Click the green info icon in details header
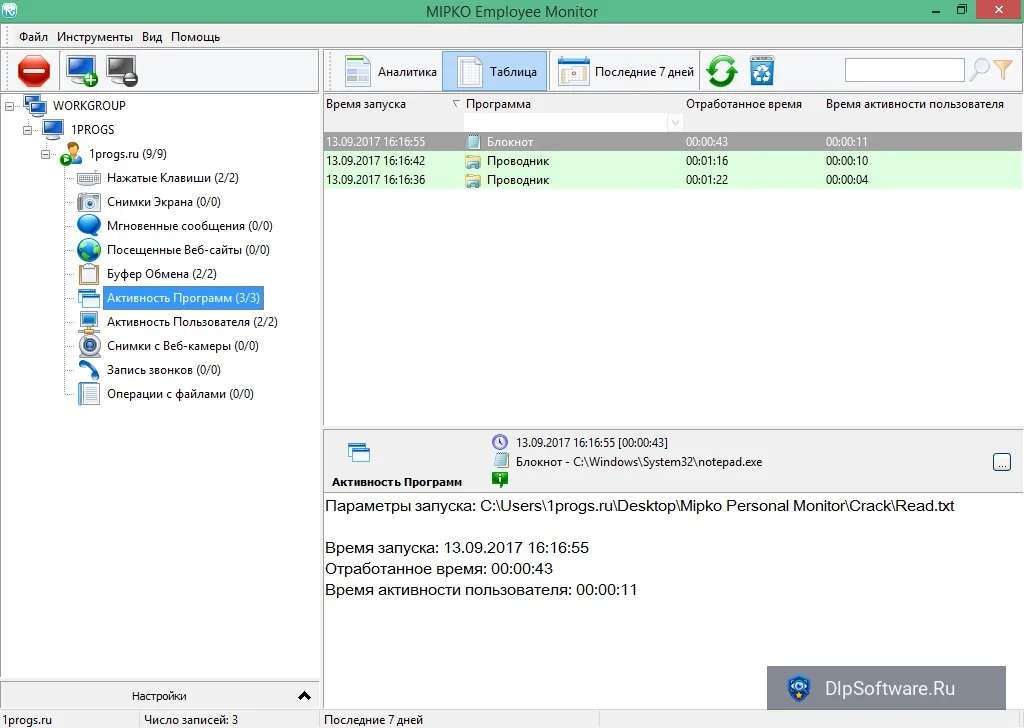1024x728 pixels. point(500,480)
